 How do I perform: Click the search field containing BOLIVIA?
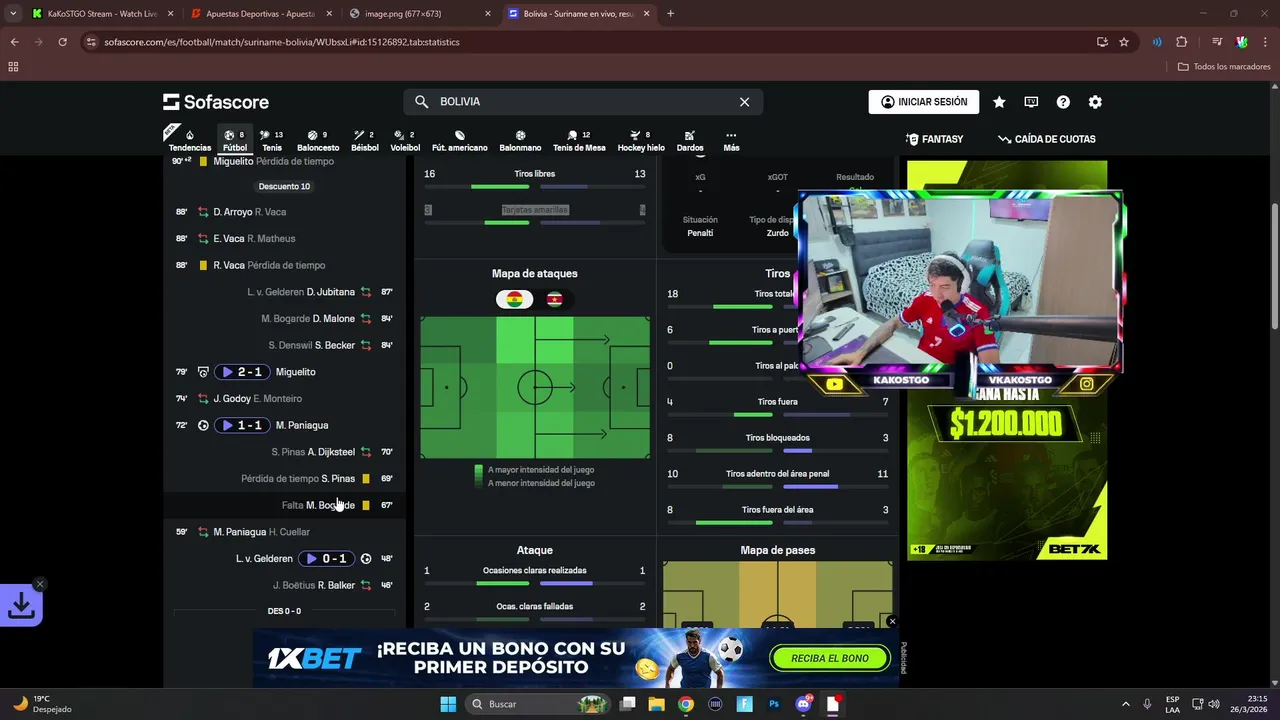coord(583,102)
